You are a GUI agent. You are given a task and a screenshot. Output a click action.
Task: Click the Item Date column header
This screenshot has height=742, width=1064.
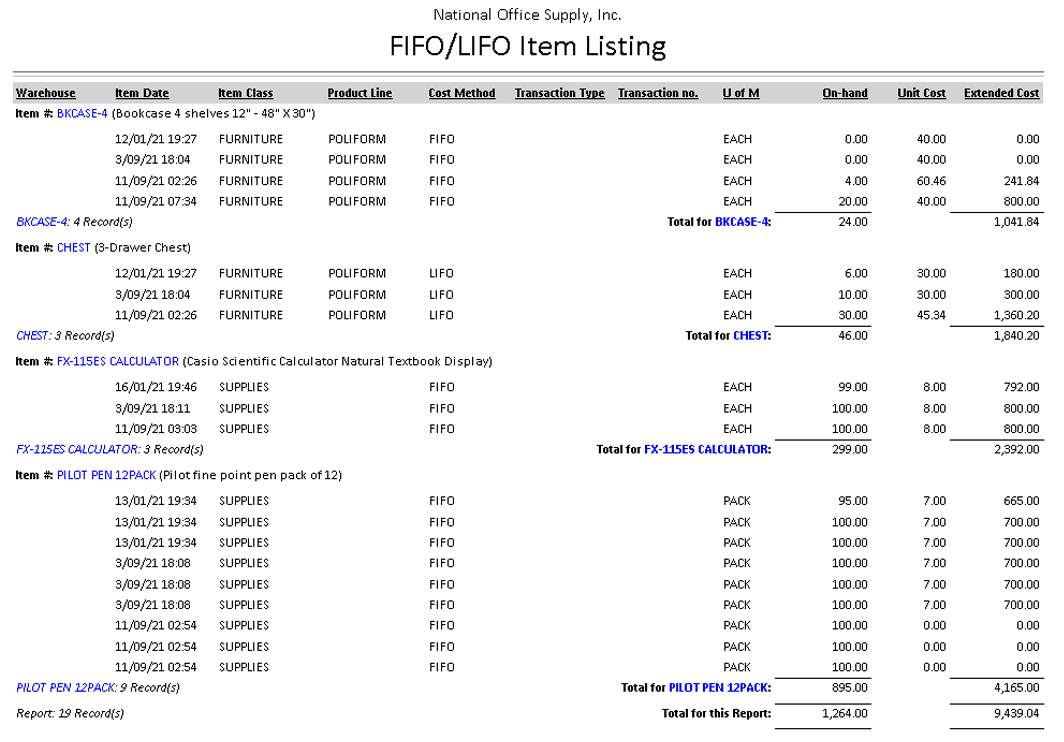pos(142,94)
